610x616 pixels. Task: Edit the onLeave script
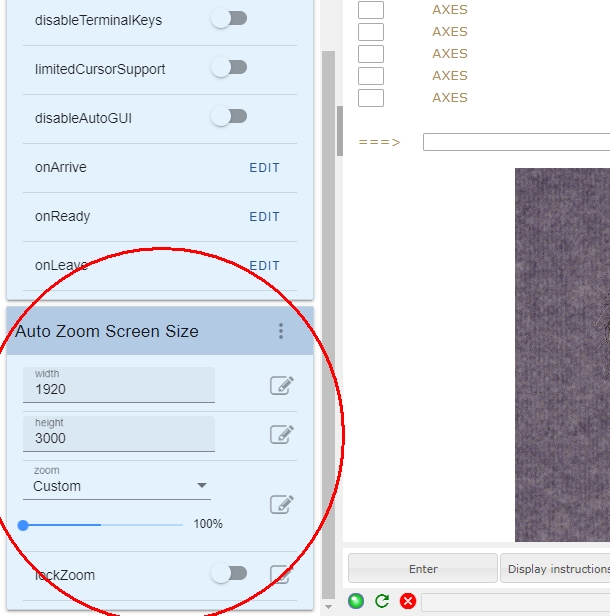[264, 266]
